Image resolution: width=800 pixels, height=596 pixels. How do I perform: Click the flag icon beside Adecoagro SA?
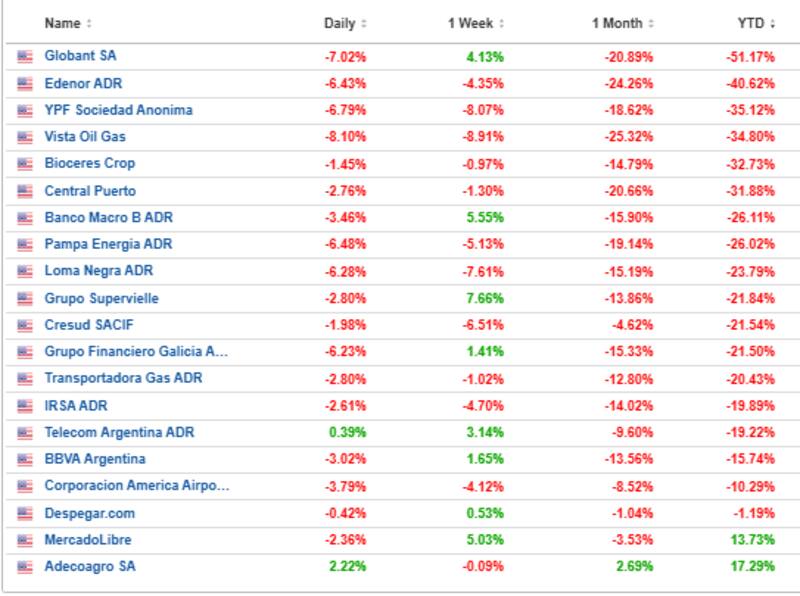coord(25,567)
